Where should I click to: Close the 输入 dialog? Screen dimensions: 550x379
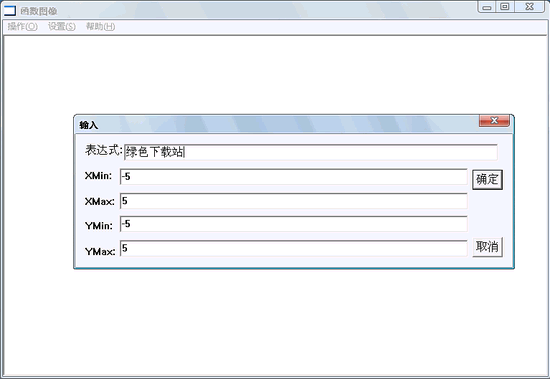pyautogui.click(x=494, y=121)
